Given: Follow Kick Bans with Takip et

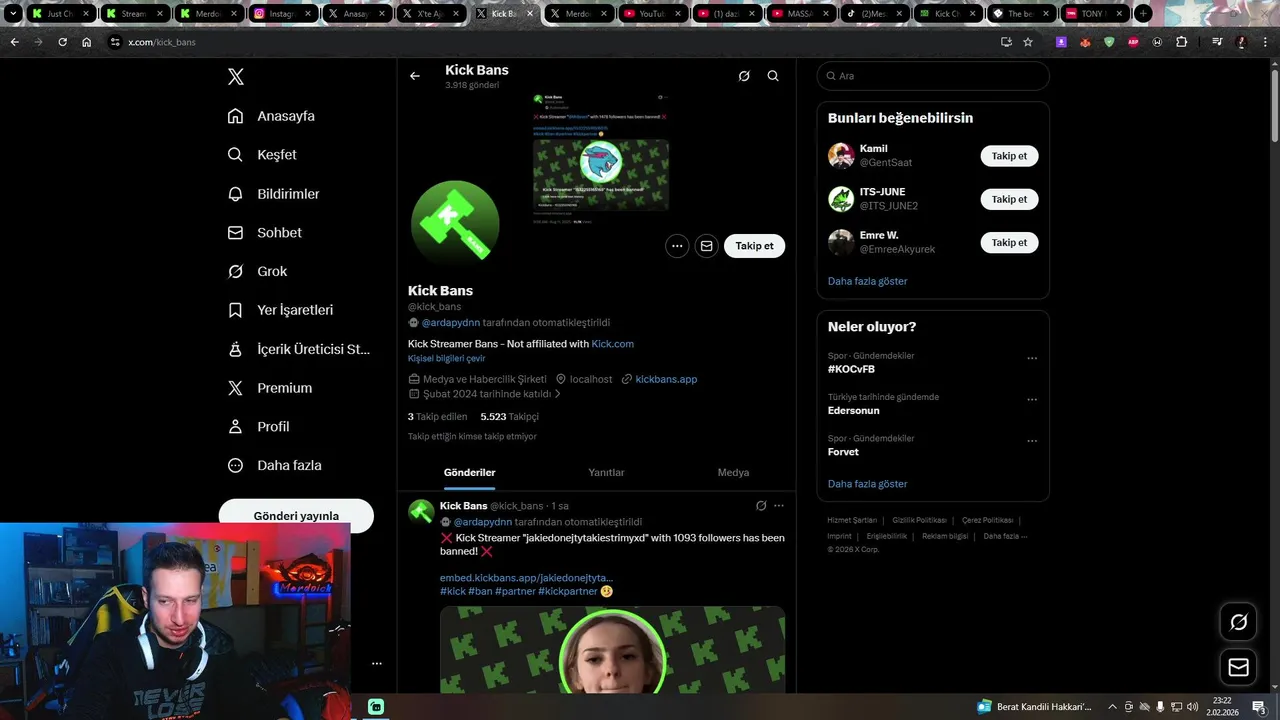Looking at the screenshot, I should (x=755, y=246).
